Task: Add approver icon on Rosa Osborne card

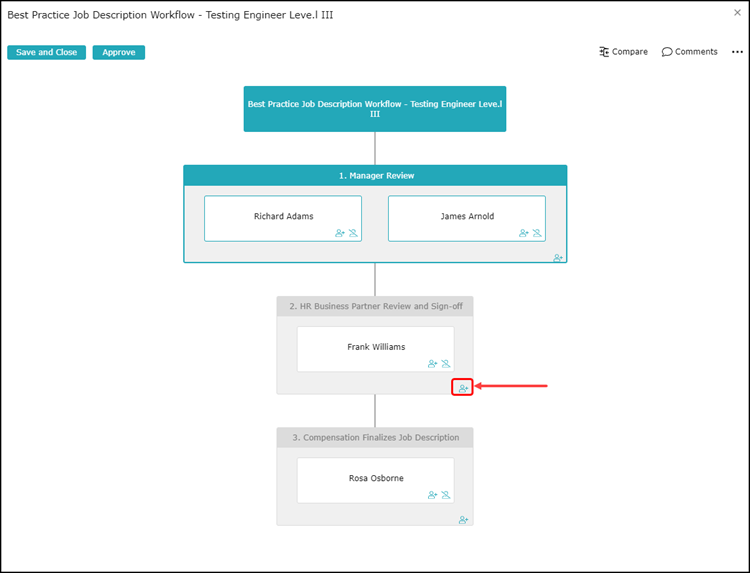Action: coord(432,495)
